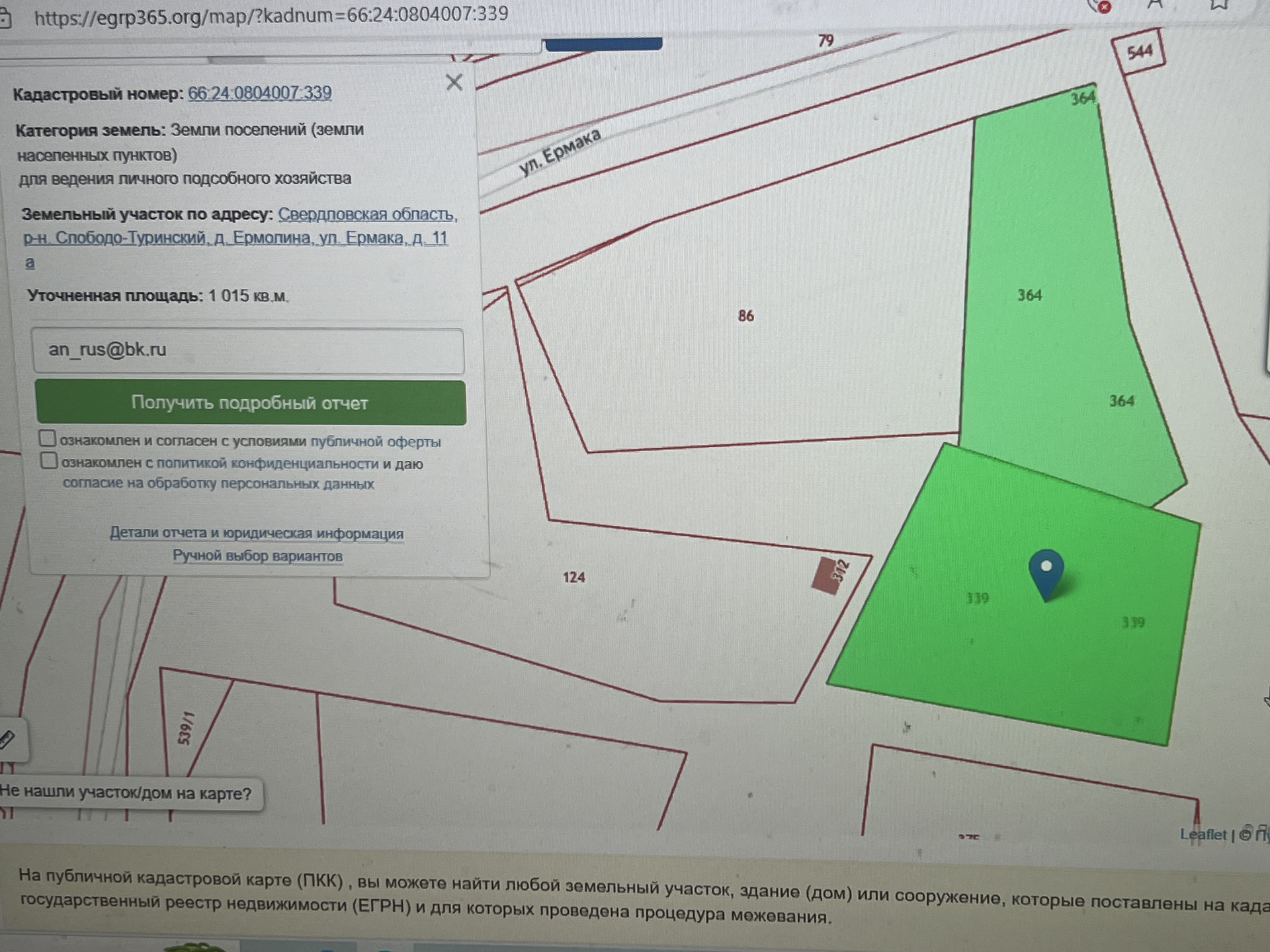Open the Свердловская область address link
This screenshot has width=1270, height=952.
click(365, 214)
